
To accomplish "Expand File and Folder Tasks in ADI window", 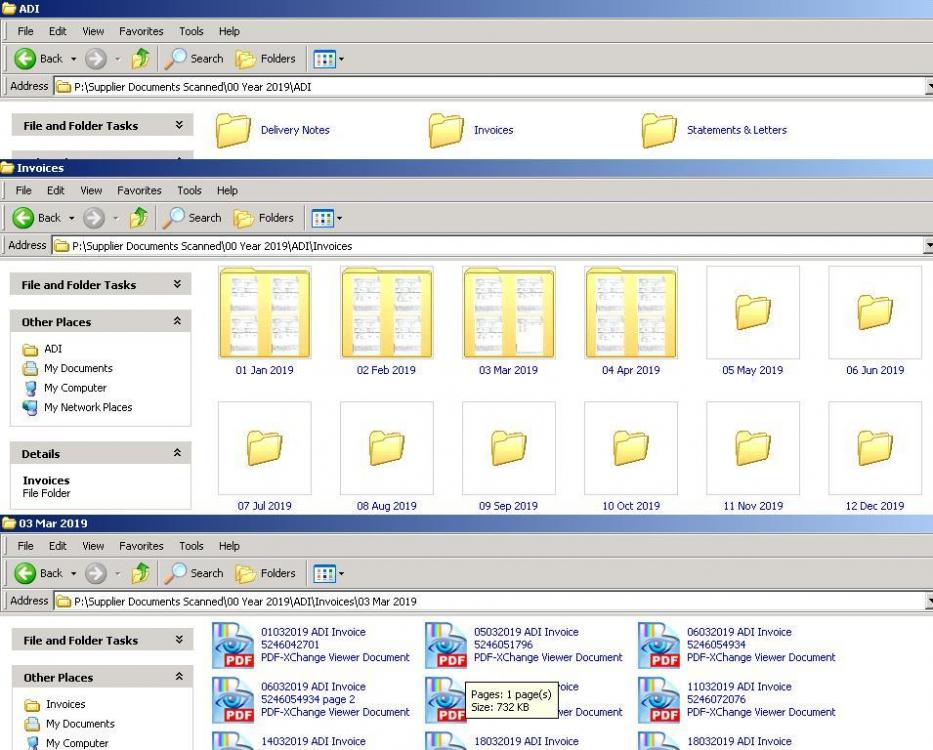I will pyautogui.click(x=179, y=125).
